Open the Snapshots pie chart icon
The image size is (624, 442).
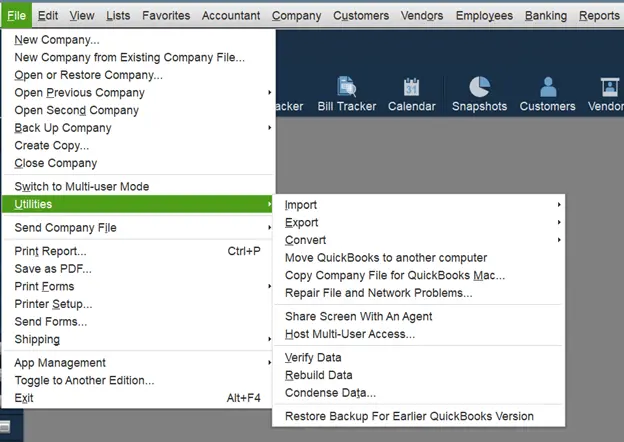pos(479,87)
